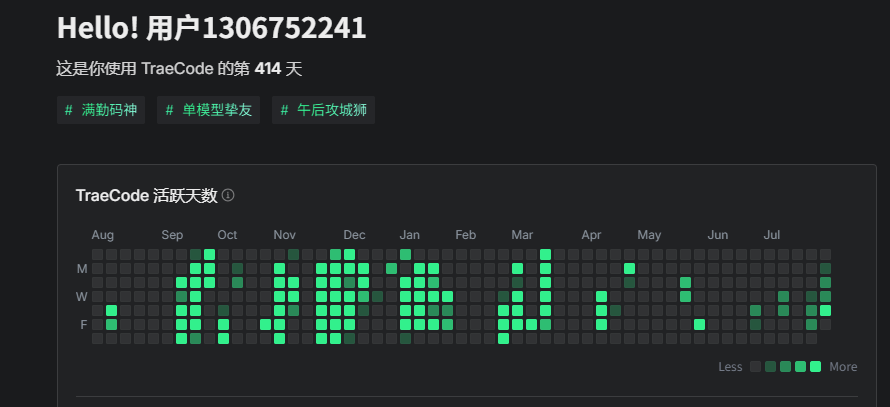The height and width of the screenshot is (407, 890).
Task: Click the info icon beside TraeCode 活跃天数
Action: (228, 195)
